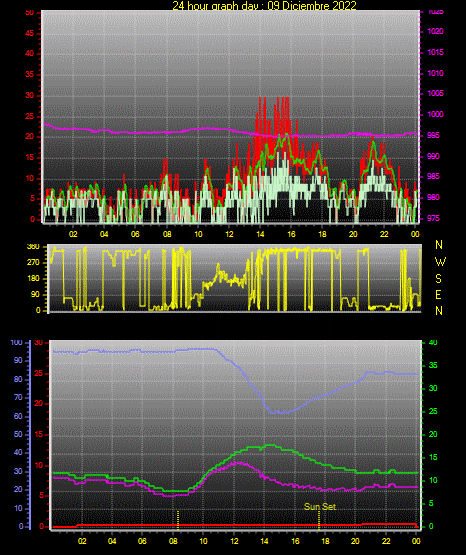Click the blue 60 humidity axis label

pyautogui.click(x=18, y=416)
